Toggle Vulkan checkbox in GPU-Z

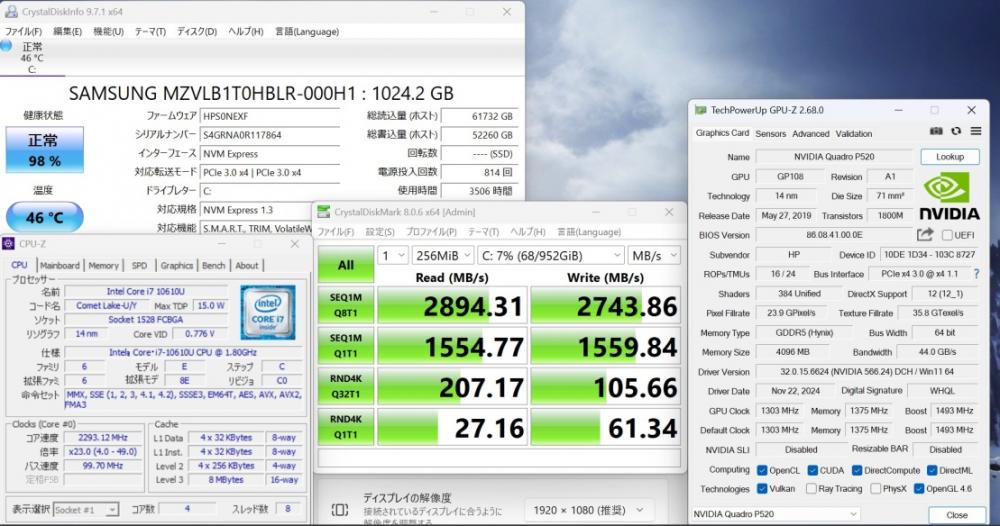[761, 489]
